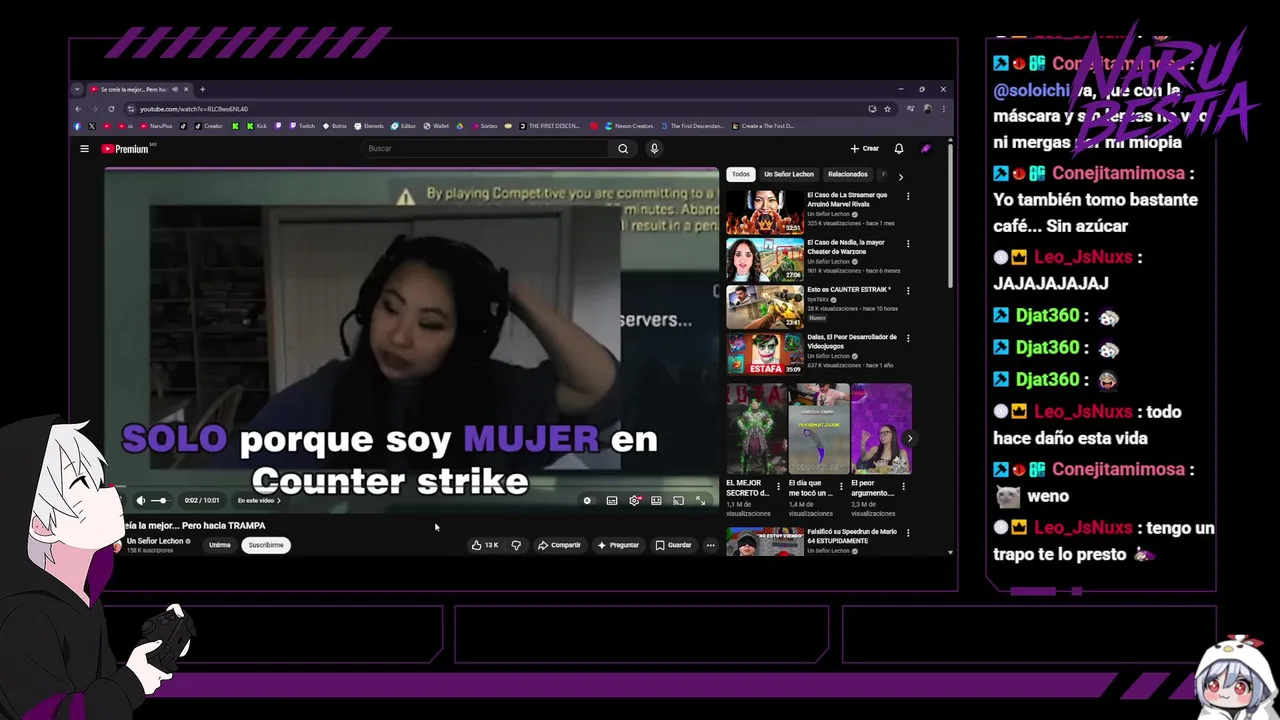
Task: Seek on the video progress bar
Action: pos(412,487)
